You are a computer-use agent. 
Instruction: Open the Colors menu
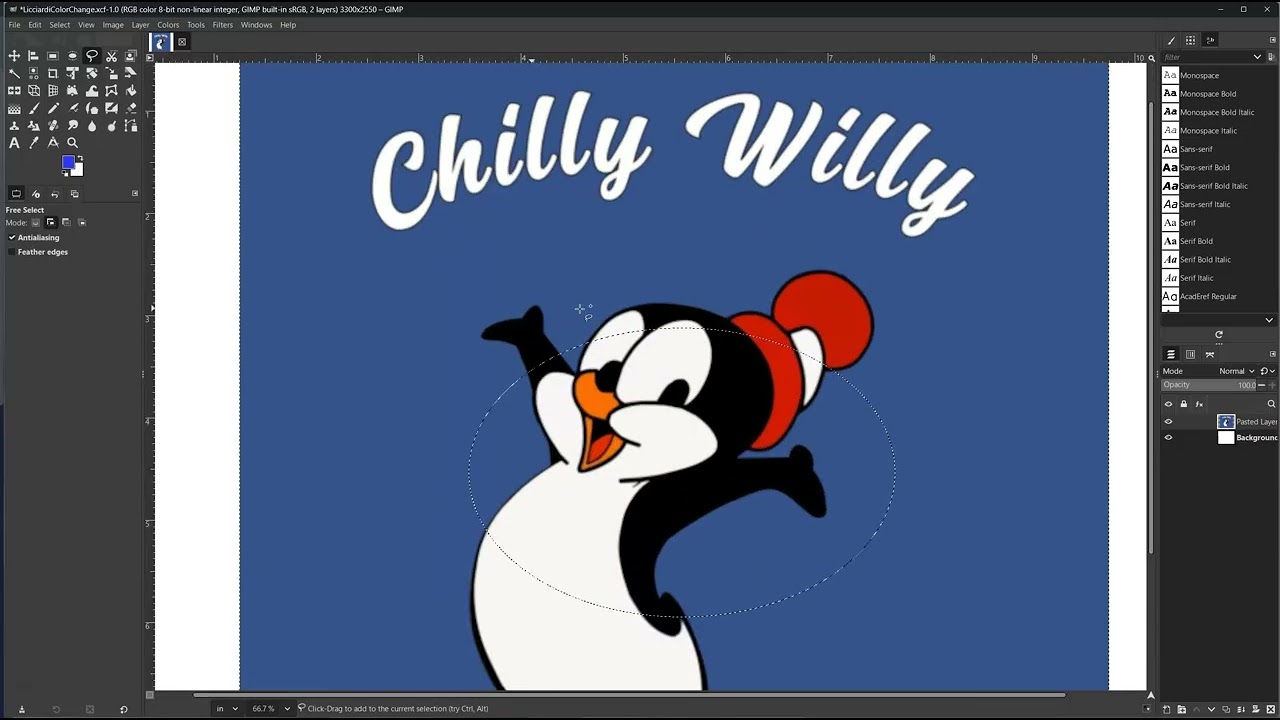[168, 25]
